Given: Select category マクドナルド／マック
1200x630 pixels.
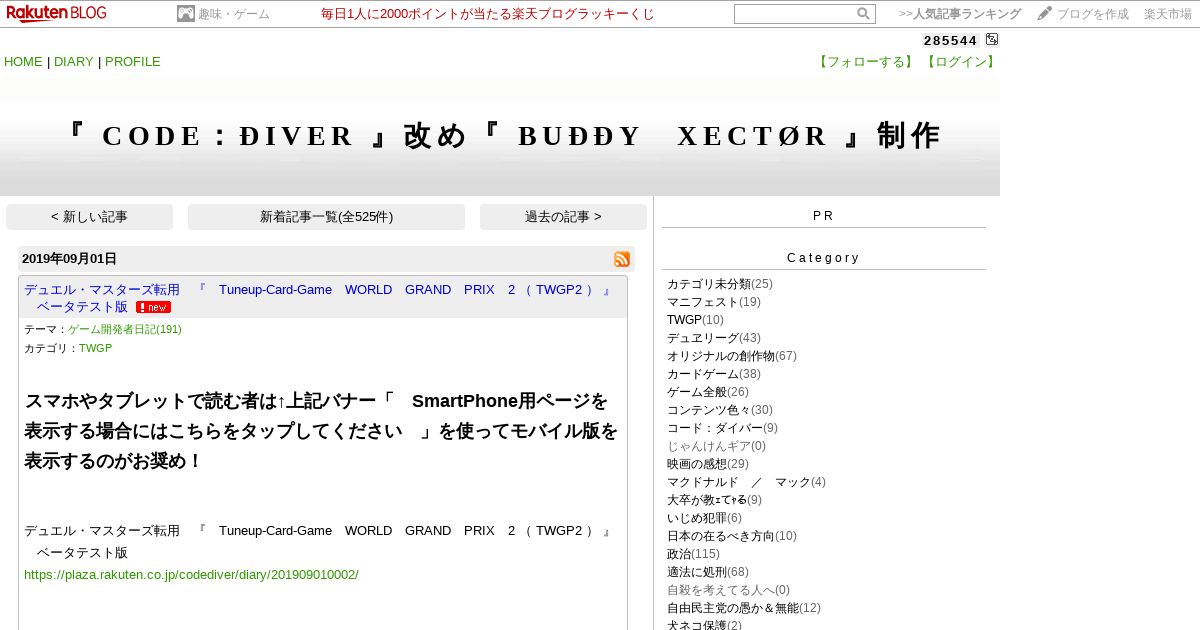Looking at the screenshot, I should tap(739, 482).
